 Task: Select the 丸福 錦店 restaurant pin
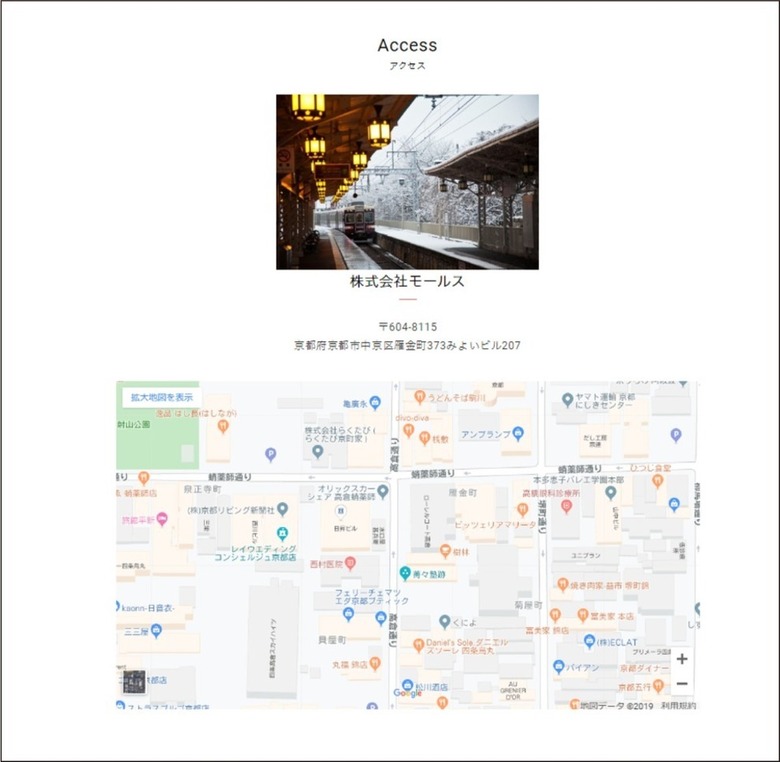point(375,663)
